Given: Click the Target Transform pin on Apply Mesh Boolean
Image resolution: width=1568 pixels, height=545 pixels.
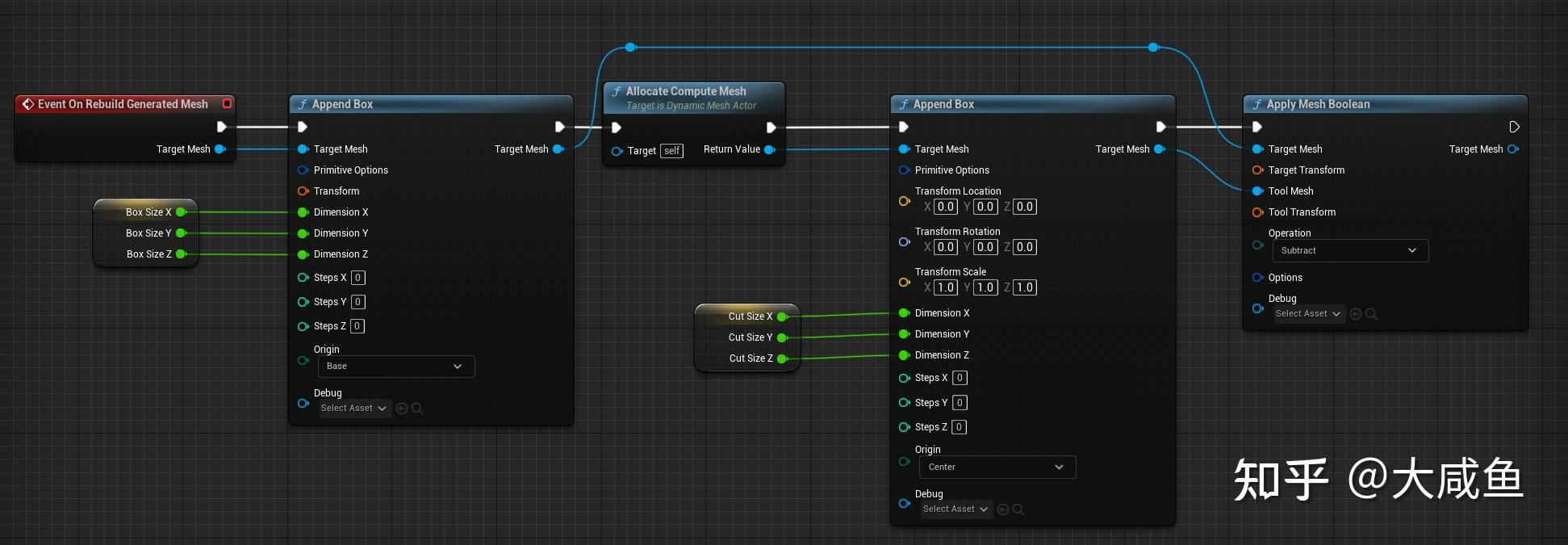Looking at the screenshot, I should coord(1257,170).
